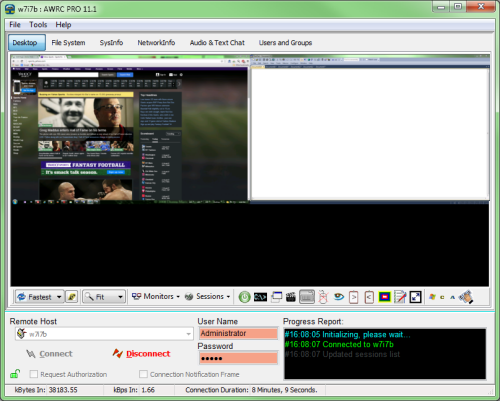Open the remote command prompt icon
The width and height of the screenshot is (500, 401).
tap(260, 297)
